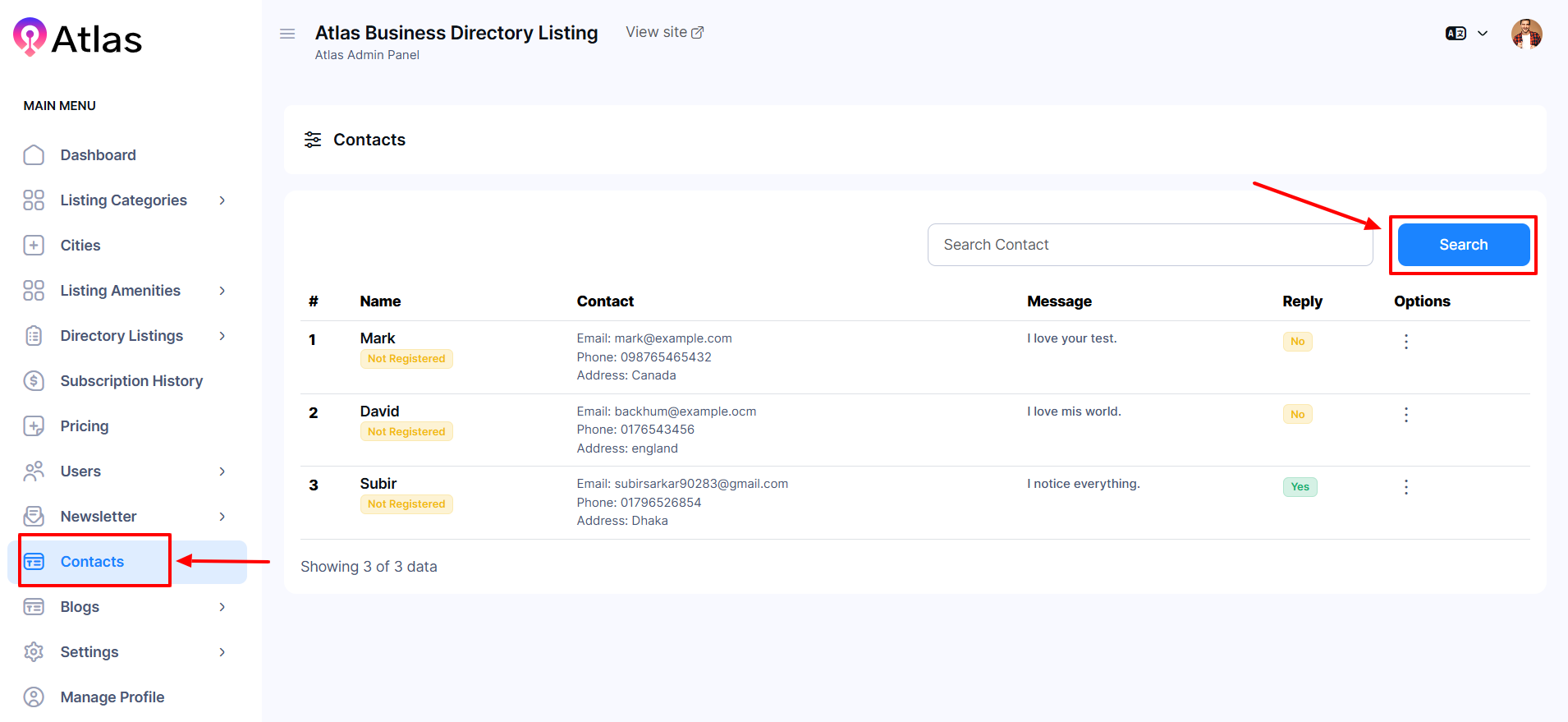Viewport: 1568px width, 722px height.
Task: Click the Atlas logo
Action: coord(78,39)
